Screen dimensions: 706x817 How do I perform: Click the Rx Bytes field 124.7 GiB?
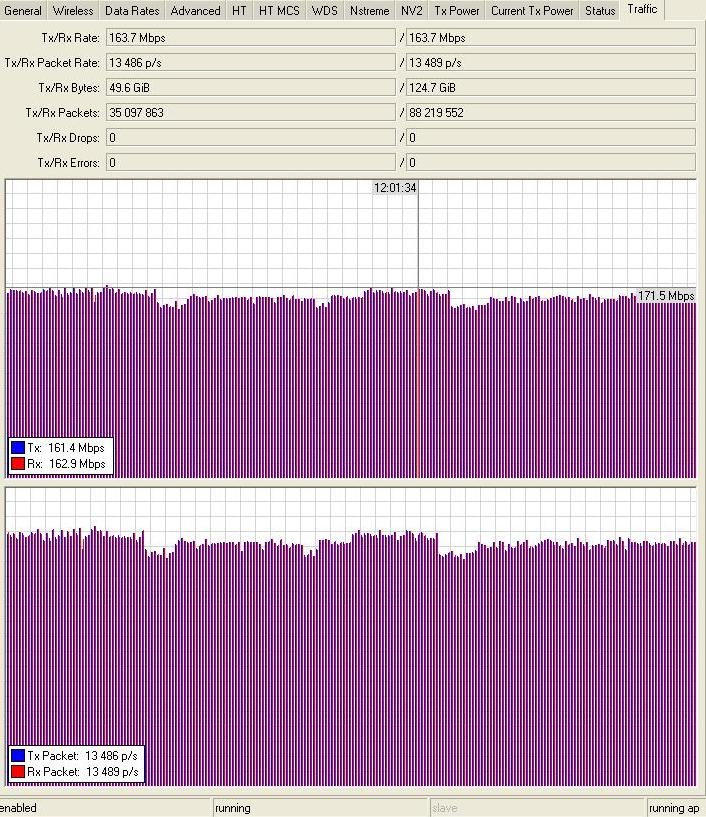(551, 88)
